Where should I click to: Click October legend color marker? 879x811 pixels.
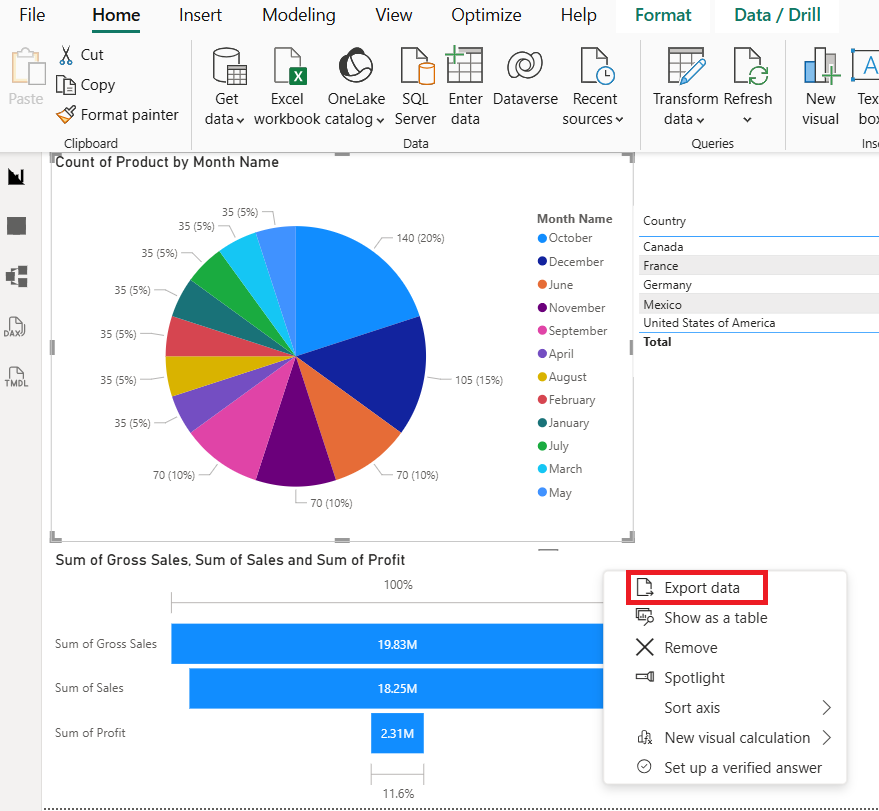click(542, 238)
